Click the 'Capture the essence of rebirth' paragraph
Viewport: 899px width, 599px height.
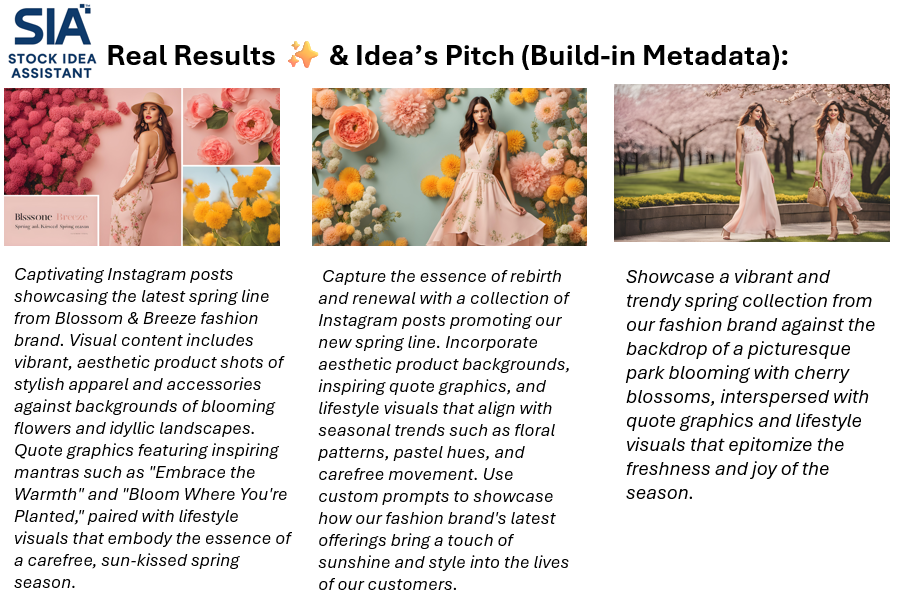click(x=444, y=430)
